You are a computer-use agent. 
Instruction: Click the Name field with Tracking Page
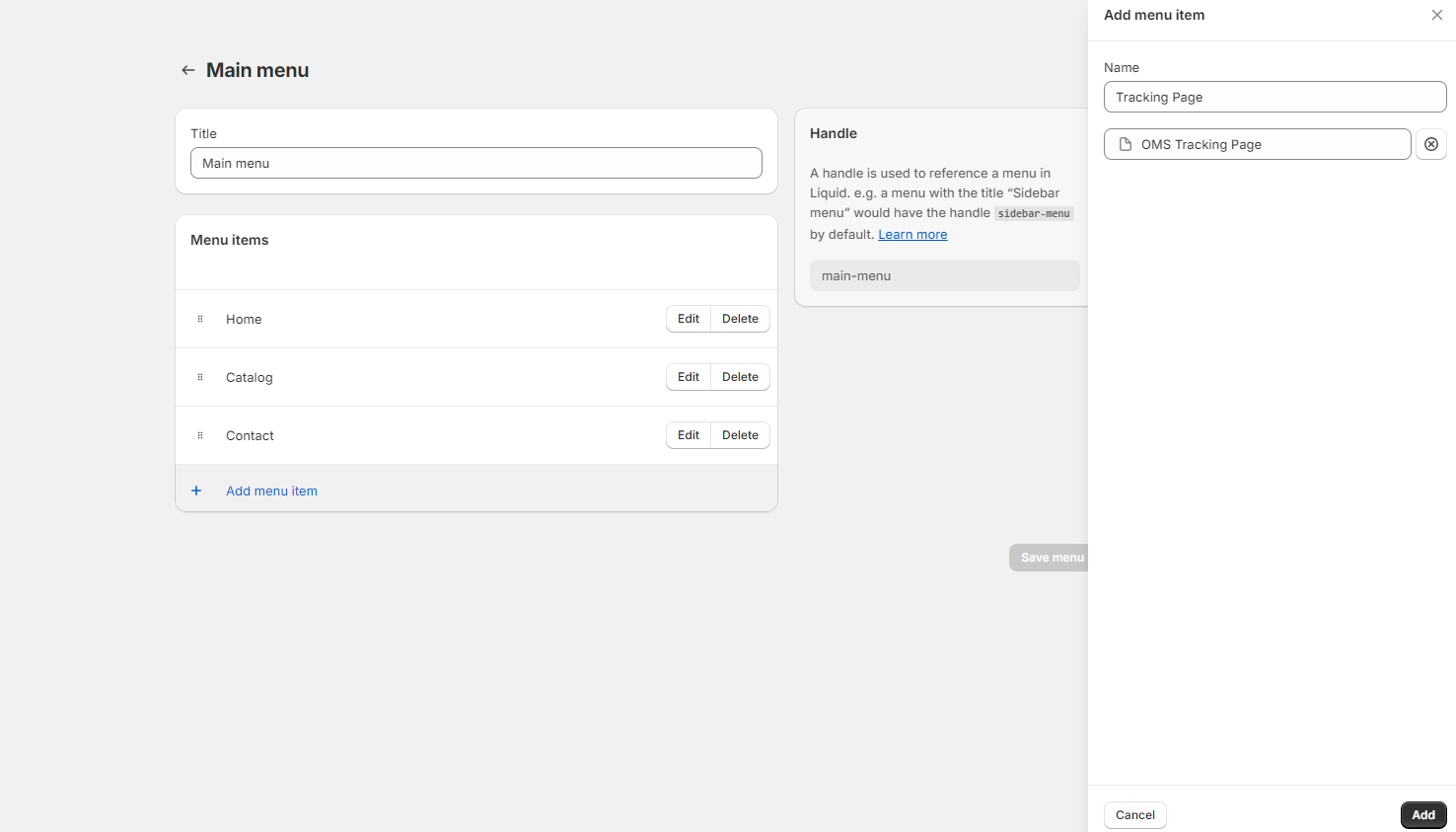(x=1274, y=97)
